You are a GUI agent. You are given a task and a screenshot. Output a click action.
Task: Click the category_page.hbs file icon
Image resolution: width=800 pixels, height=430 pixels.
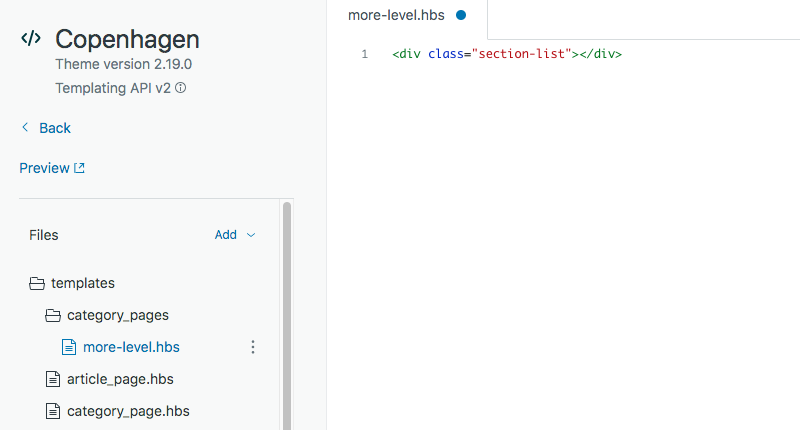coord(53,411)
